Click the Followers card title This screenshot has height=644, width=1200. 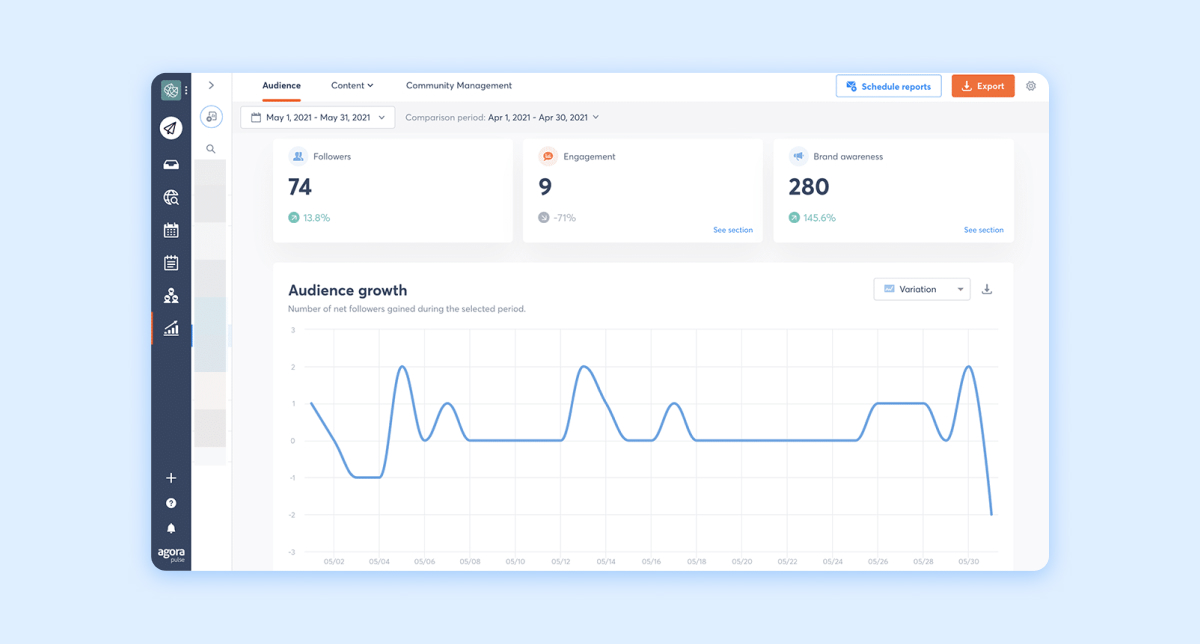click(332, 157)
